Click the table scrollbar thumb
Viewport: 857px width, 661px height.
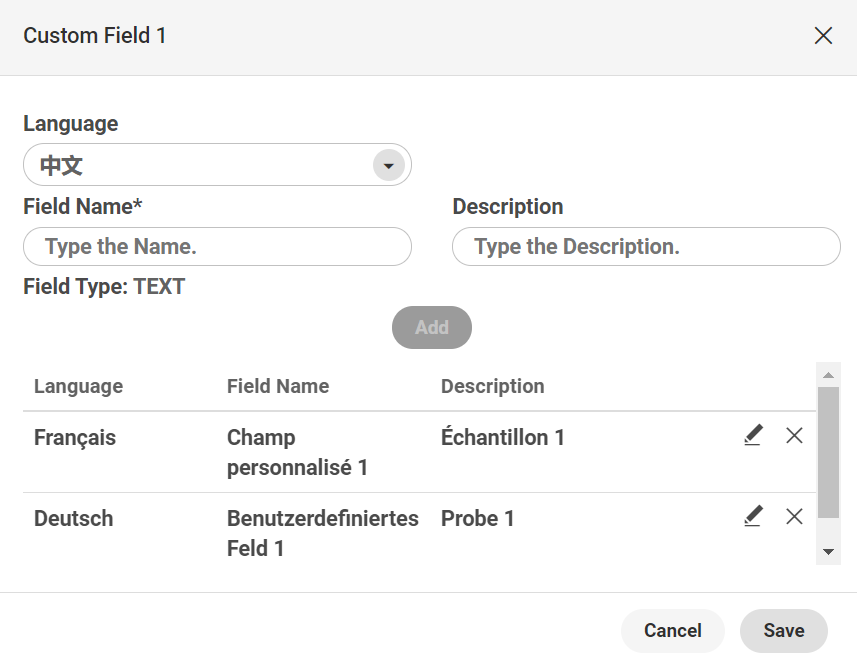click(828, 452)
